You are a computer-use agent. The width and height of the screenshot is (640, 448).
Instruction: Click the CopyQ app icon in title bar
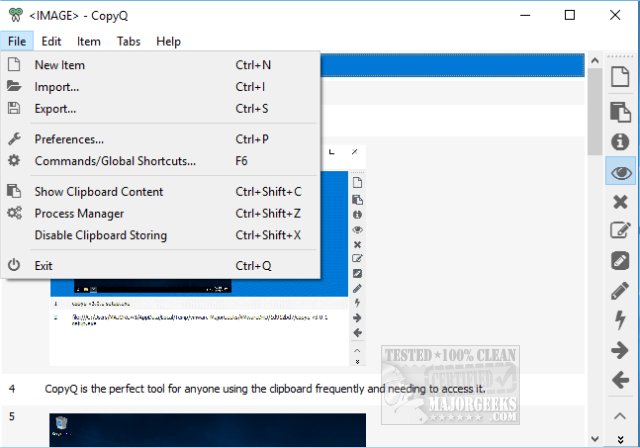coord(16,15)
